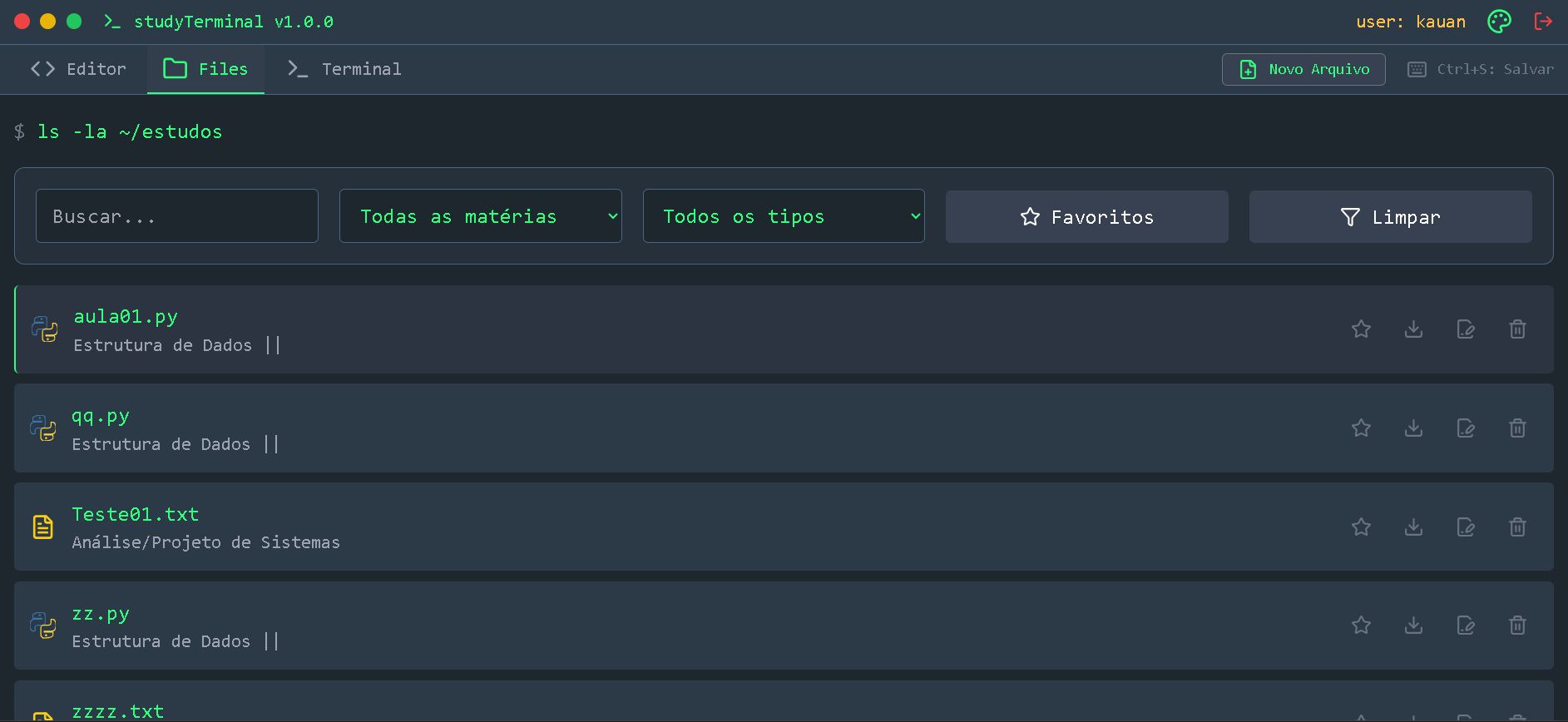Expand the Todas as matérias dropdown

click(480, 216)
